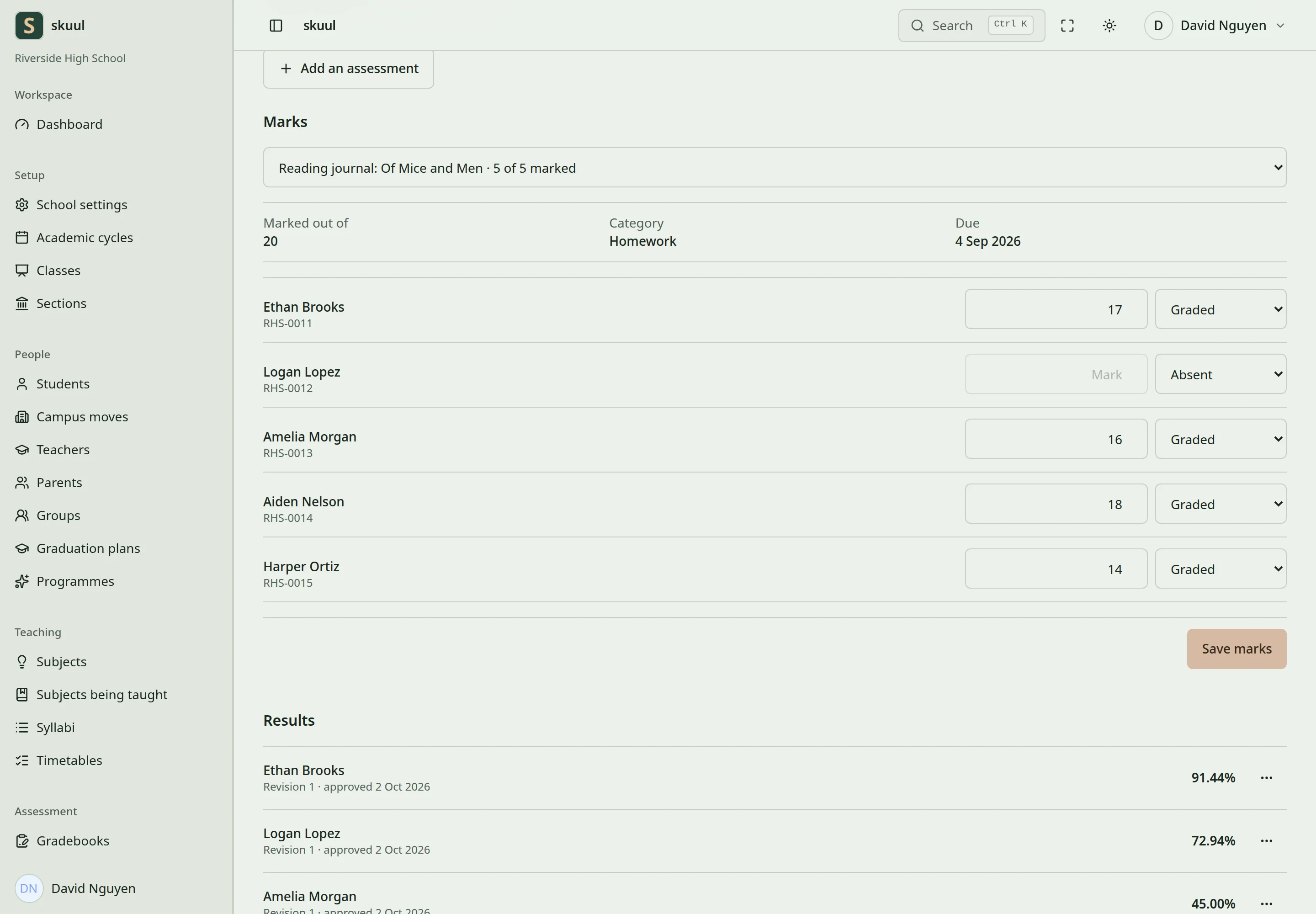Change Harper Ortiz status dropdown
Viewport: 1316px width, 914px height.
(x=1220, y=569)
